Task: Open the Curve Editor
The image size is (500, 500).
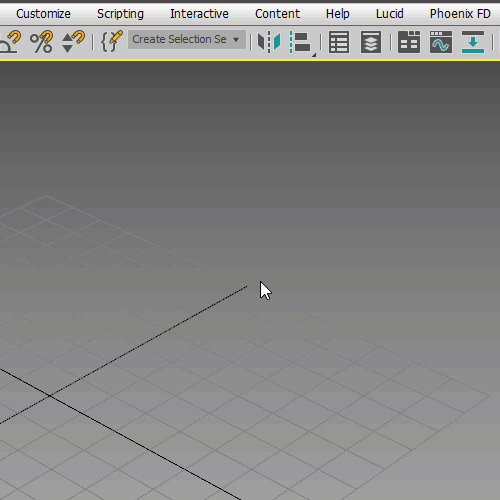Action: (x=441, y=42)
